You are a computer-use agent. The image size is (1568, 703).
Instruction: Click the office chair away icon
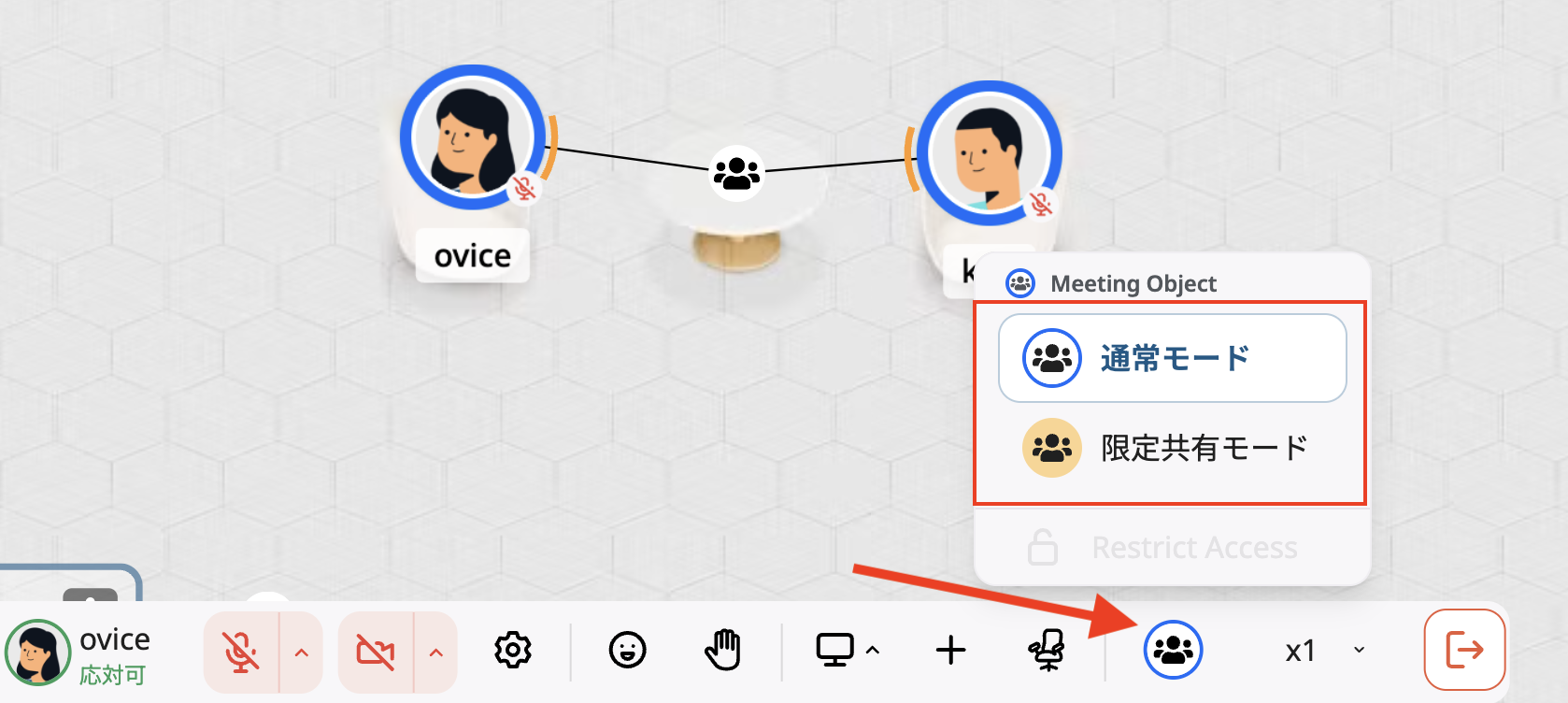(x=1047, y=650)
